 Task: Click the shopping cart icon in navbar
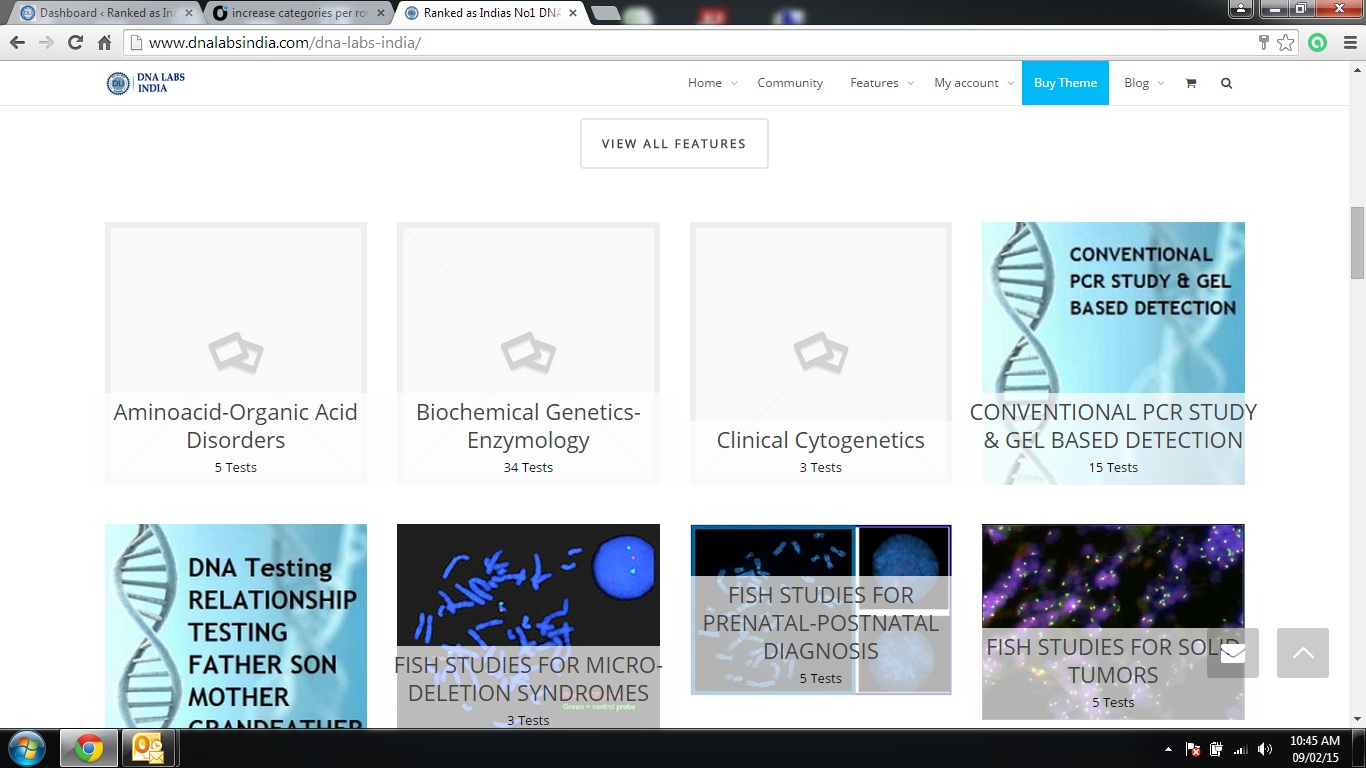click(1190, 83)
